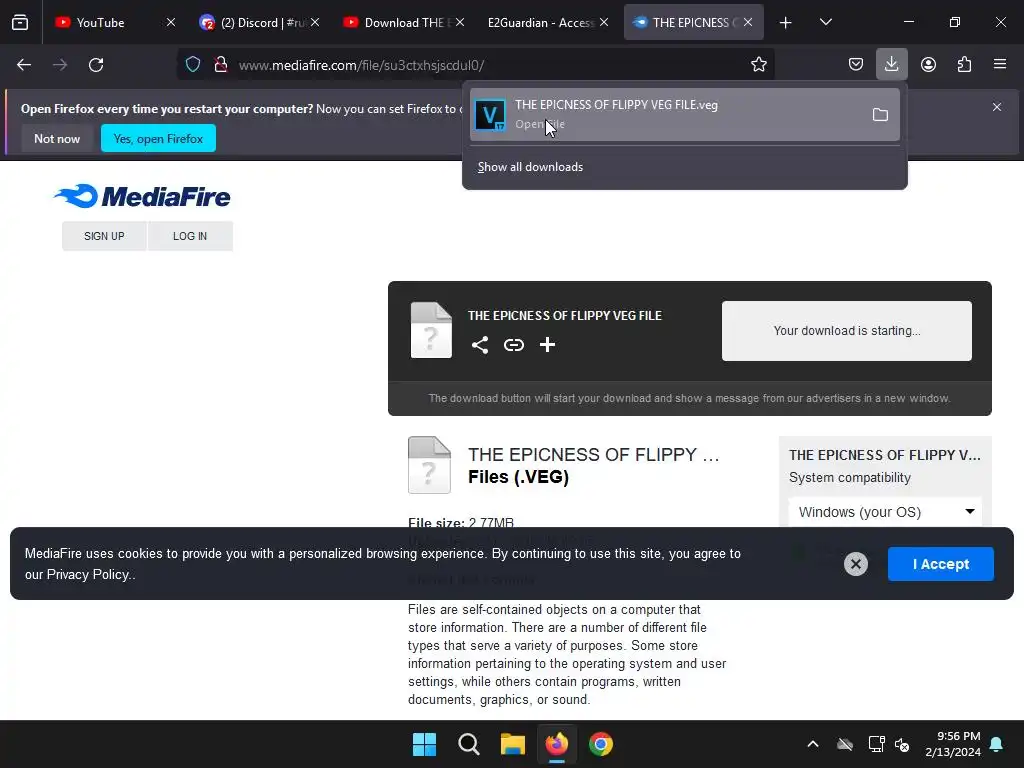Click the unknown file type thumbnail in header
The image size is (1024, 768).
431,330
